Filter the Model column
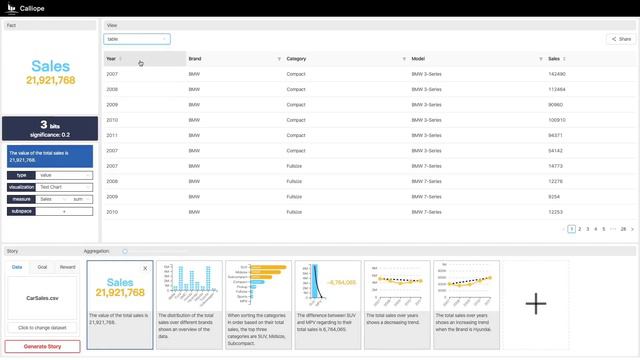 (541, 59)
